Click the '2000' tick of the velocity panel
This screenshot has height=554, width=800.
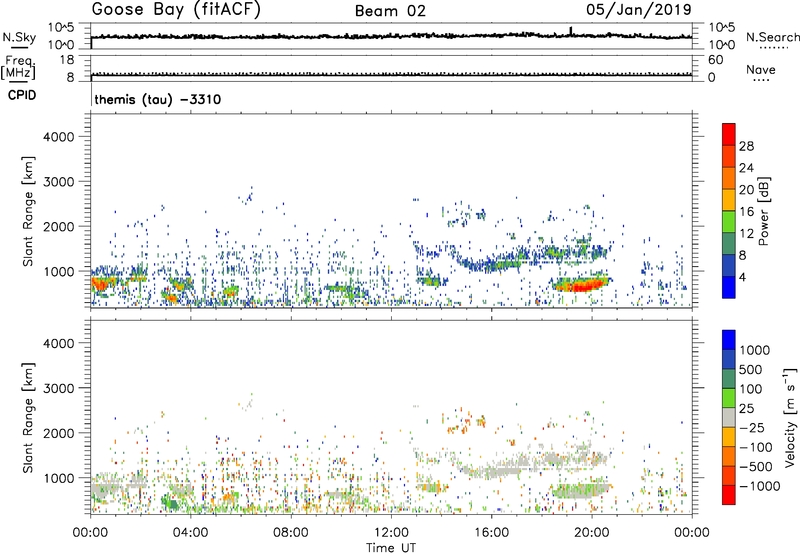(59, 433)
